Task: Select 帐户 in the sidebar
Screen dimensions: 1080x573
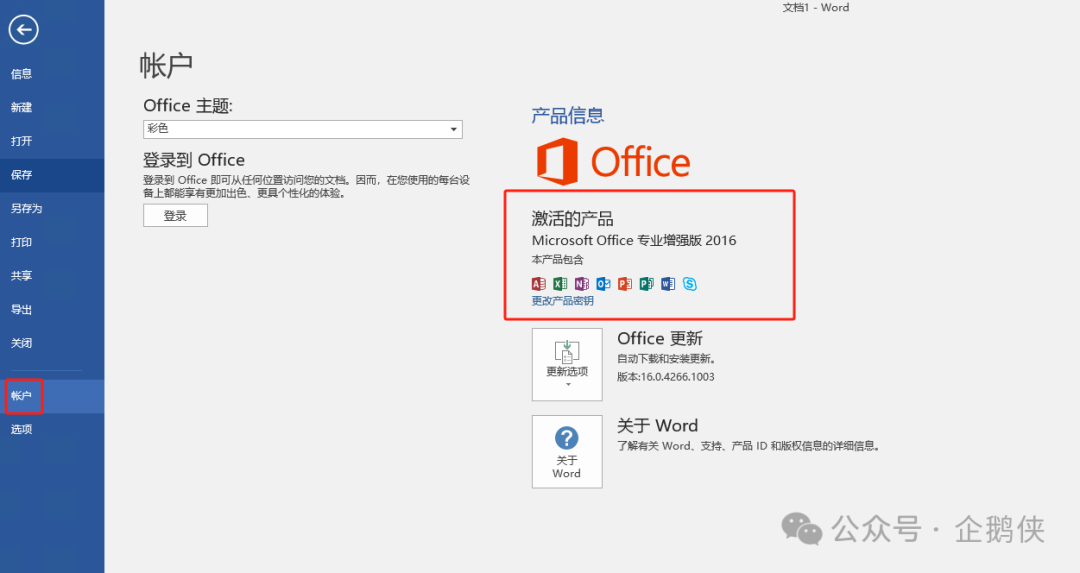Action: pyautogui.click(x=52, y=396)
